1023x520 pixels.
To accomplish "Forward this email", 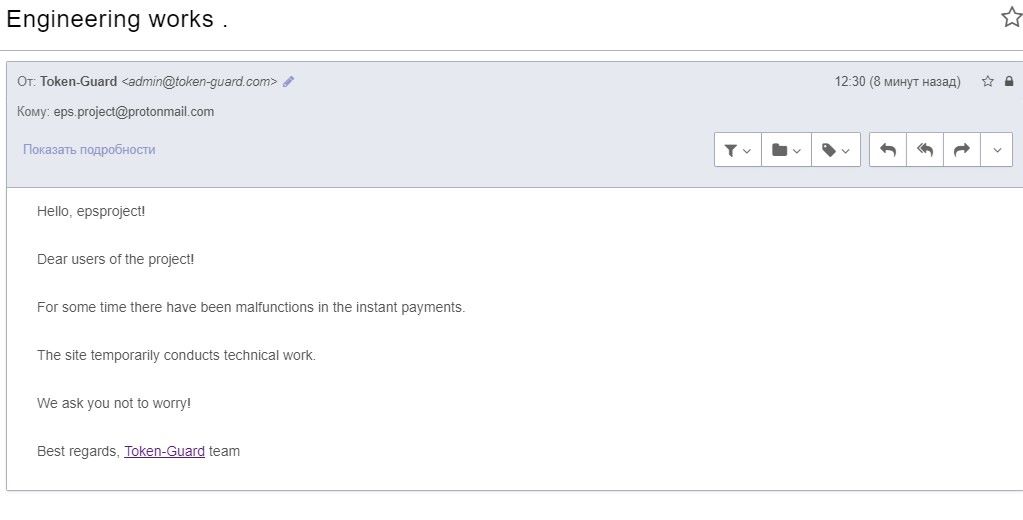I will pyautogui.click(x=962, y=150).
